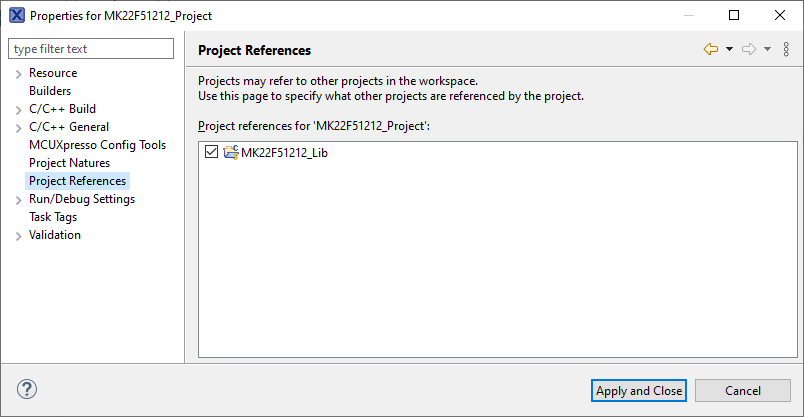Expand the C/C++ General node
Image resolution: width=804 pixels, height=417 pixels.
[x=18, y=128]
